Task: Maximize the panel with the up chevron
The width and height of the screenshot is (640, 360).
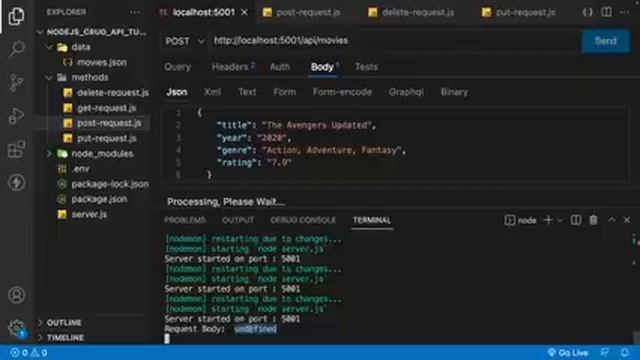Action: [x=611, y=220]
